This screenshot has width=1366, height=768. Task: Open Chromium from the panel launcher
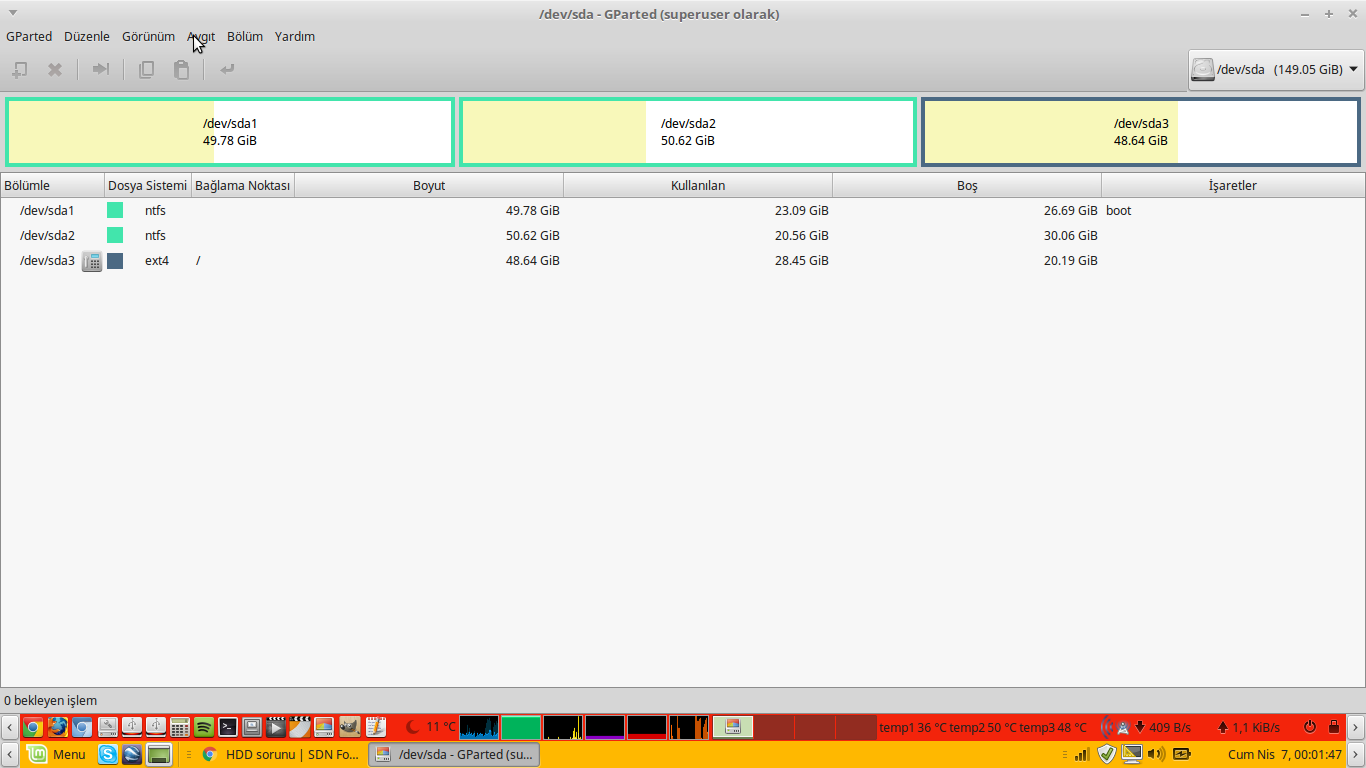(x=82, y=727)
